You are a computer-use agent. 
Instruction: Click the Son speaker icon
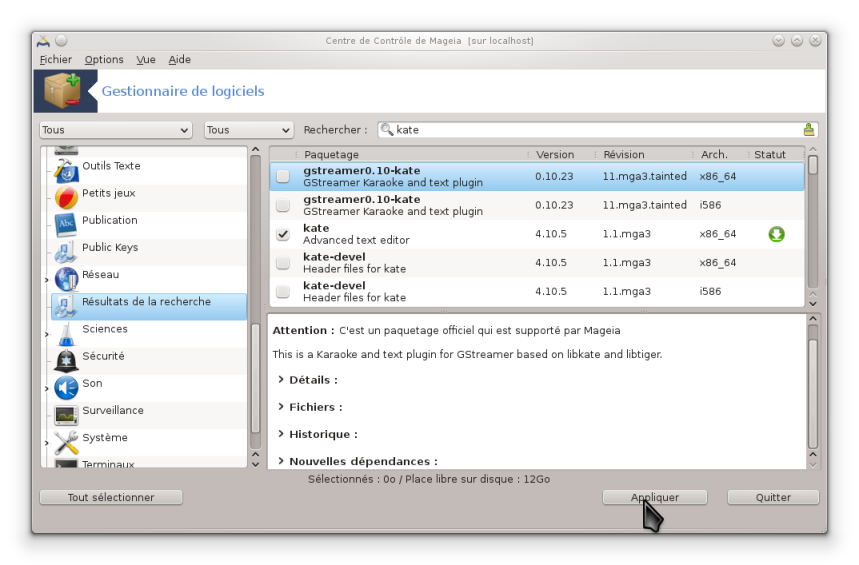pos(66,388)
